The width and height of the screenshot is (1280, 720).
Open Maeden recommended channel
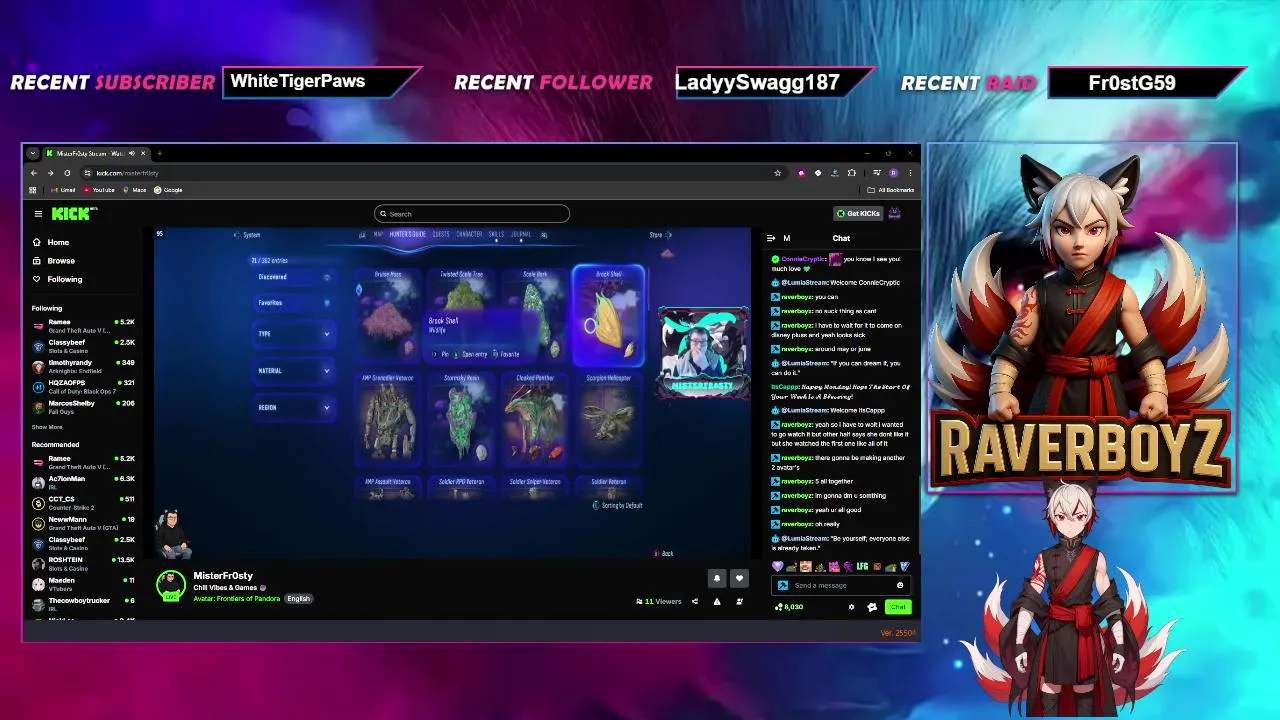84,583
